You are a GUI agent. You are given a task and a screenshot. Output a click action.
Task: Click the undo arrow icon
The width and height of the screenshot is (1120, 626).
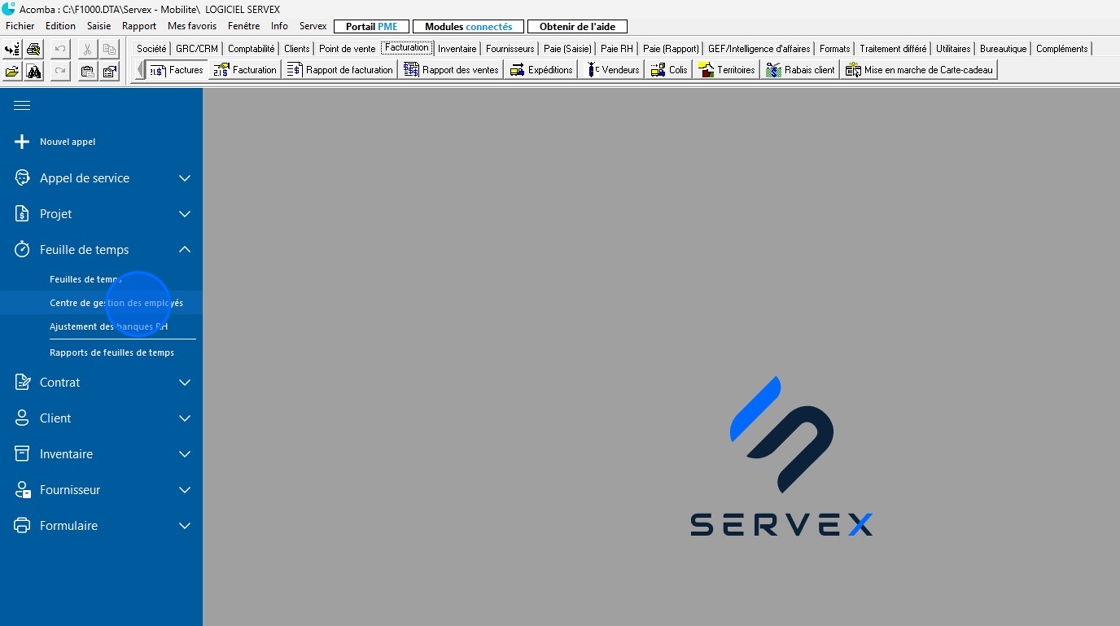60,49
